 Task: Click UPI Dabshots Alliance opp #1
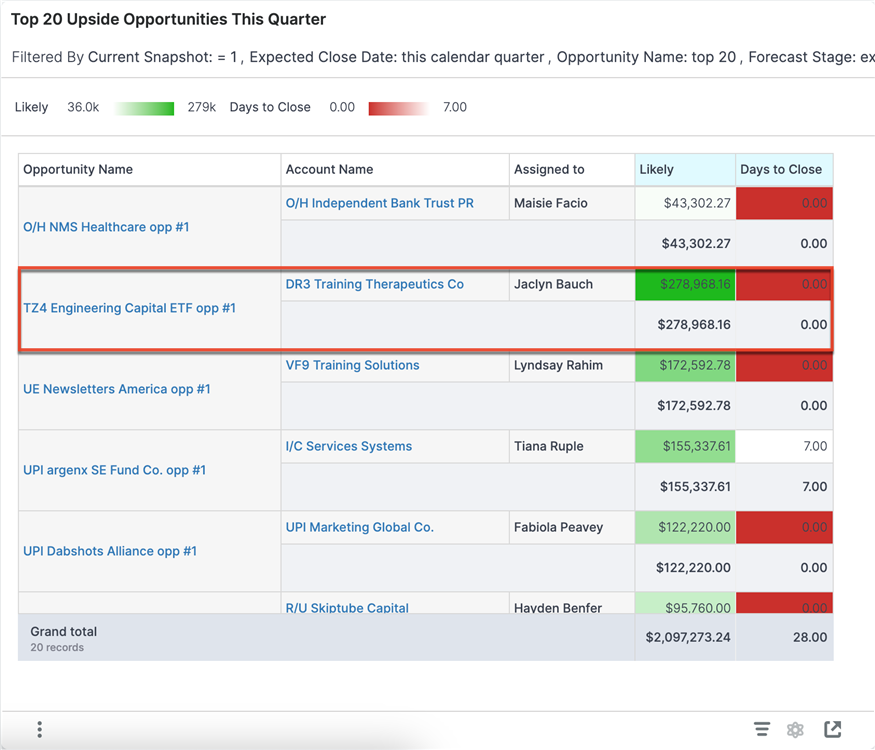coord(110,551)
